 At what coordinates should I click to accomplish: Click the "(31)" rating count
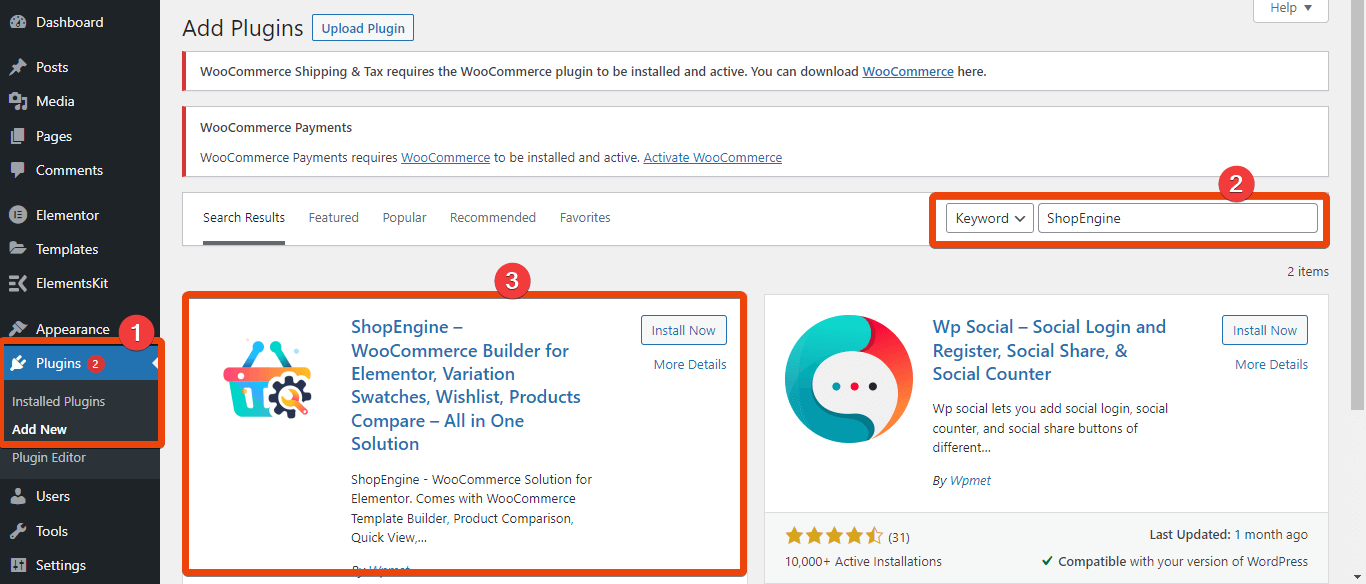click(899, 537)
